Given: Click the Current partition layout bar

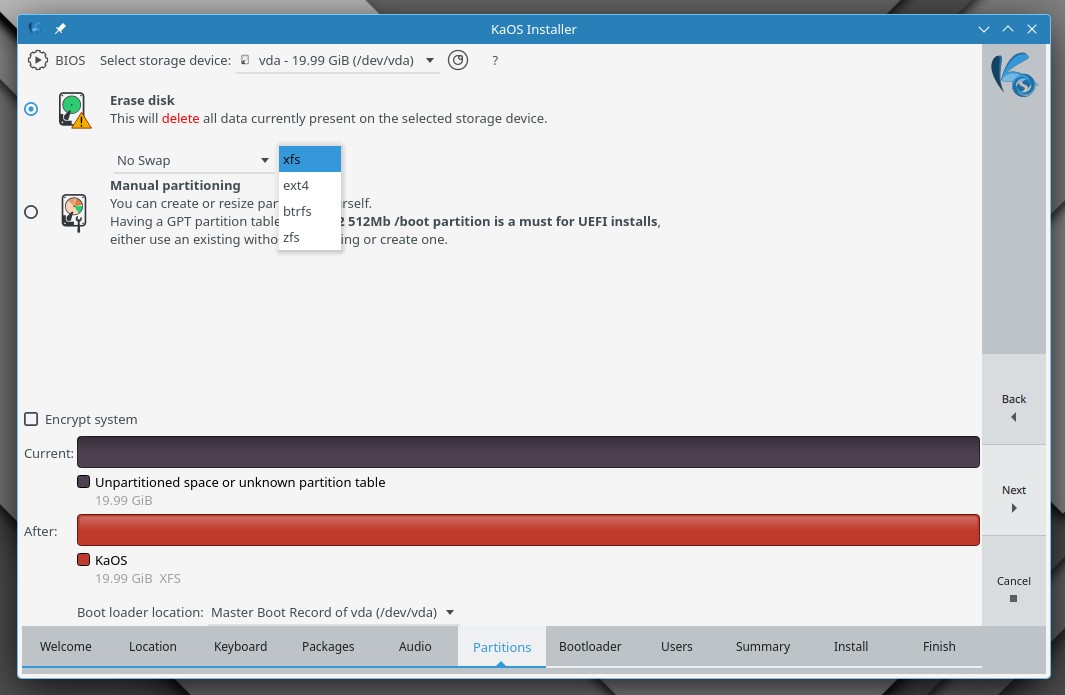Looking at the screenshot, I should 528,452.
